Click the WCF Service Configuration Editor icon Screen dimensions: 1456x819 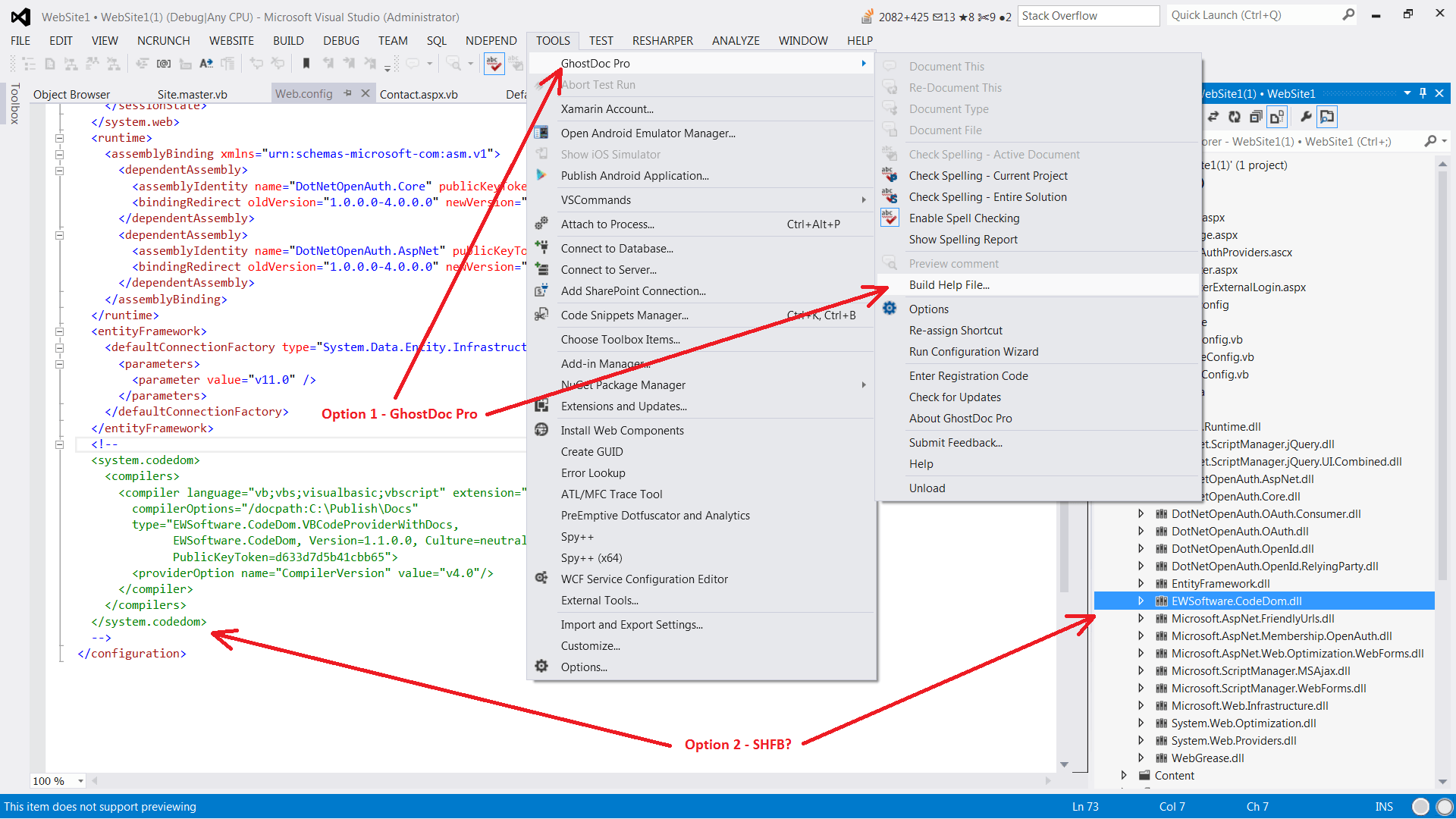[541, 579]
